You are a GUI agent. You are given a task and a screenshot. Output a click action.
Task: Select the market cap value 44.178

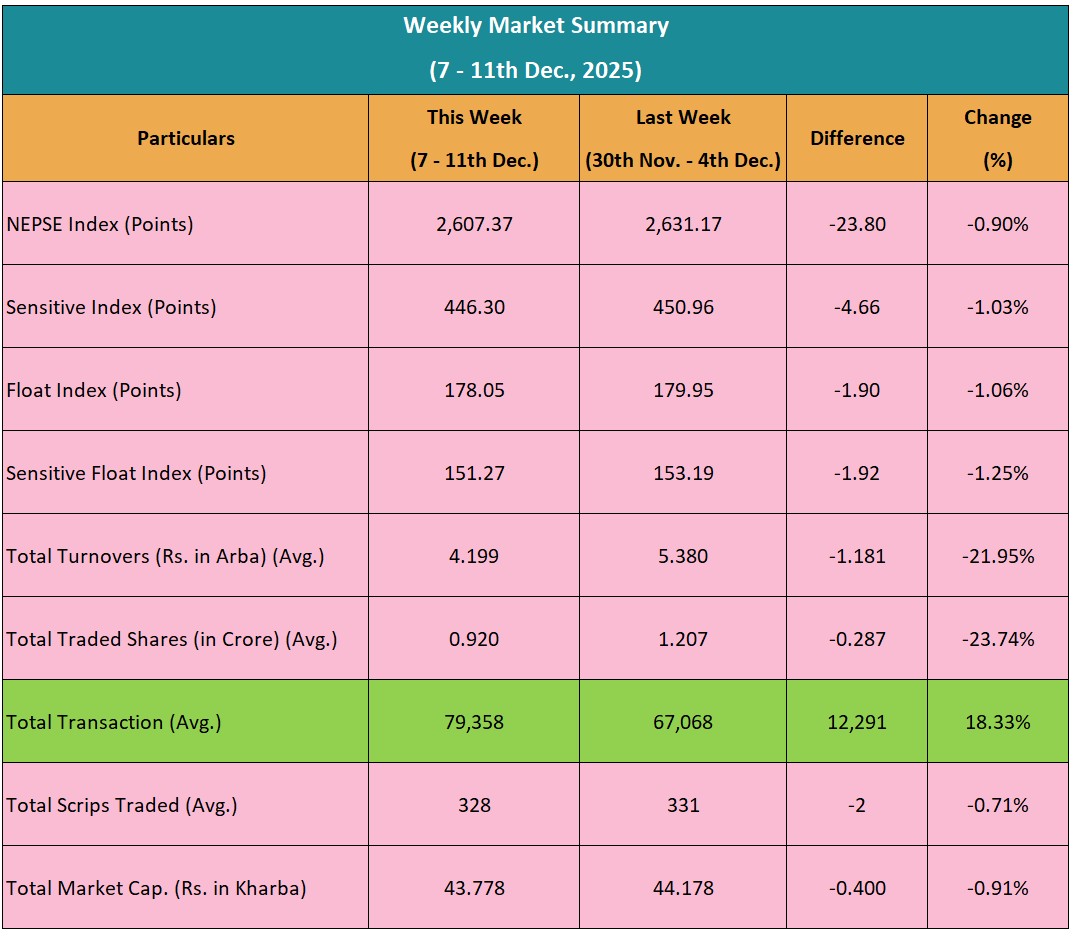pos(683,888)
